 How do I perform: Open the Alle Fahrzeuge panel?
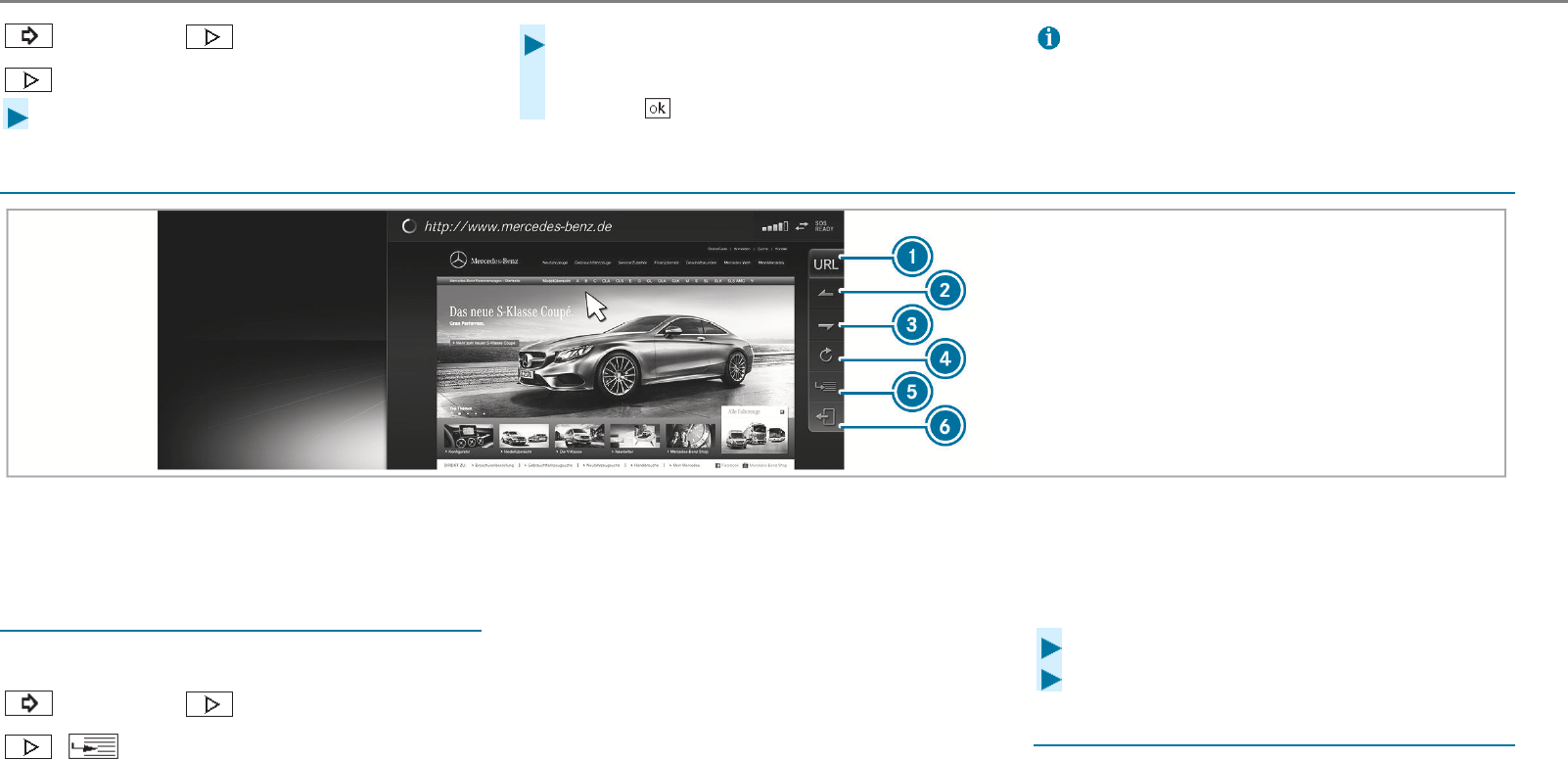click(755, 429)
